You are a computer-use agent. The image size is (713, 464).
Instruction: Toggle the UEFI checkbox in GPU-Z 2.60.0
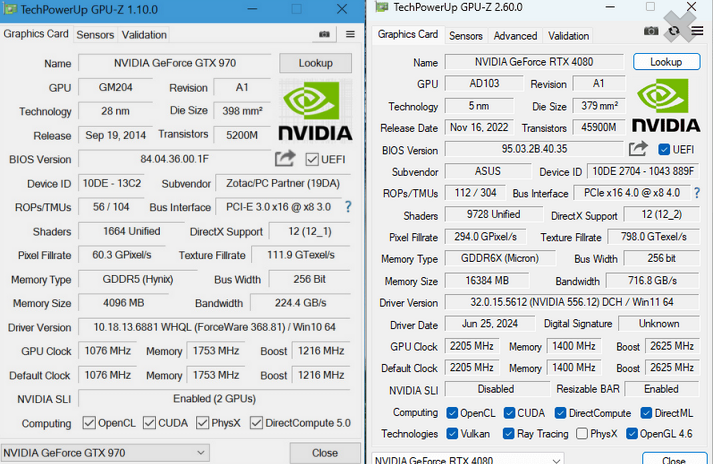point(664,149)
